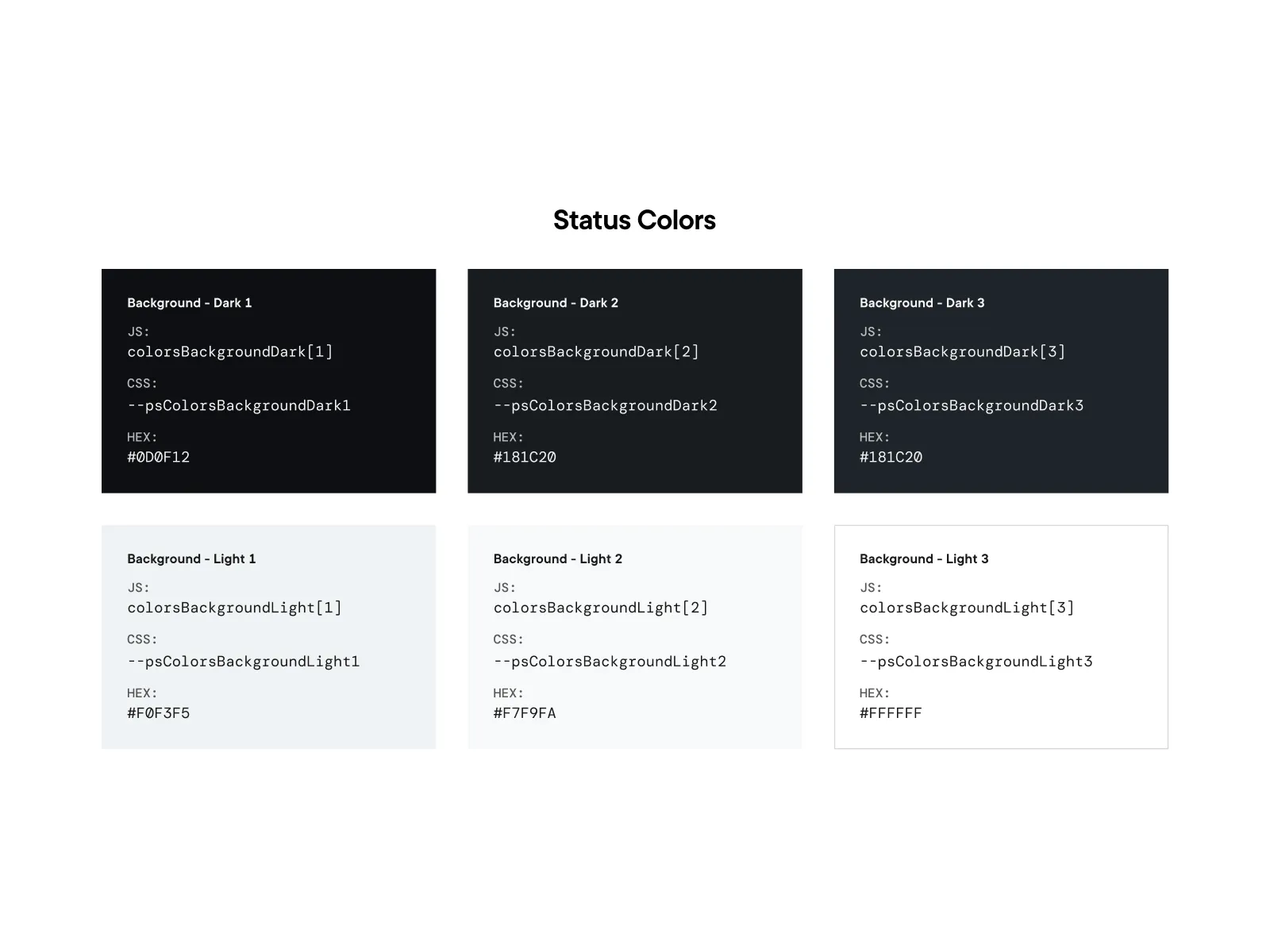Select the Background - Dark 1 title
This screenshot has height=952, width=1270.
click(189, 303)
